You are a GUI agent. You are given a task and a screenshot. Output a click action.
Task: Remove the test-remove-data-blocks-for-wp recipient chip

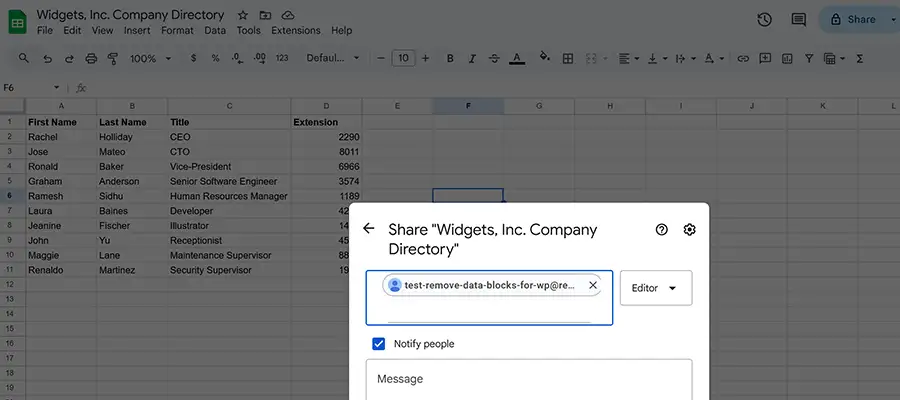pyautogui.click(x=593, y=285)
